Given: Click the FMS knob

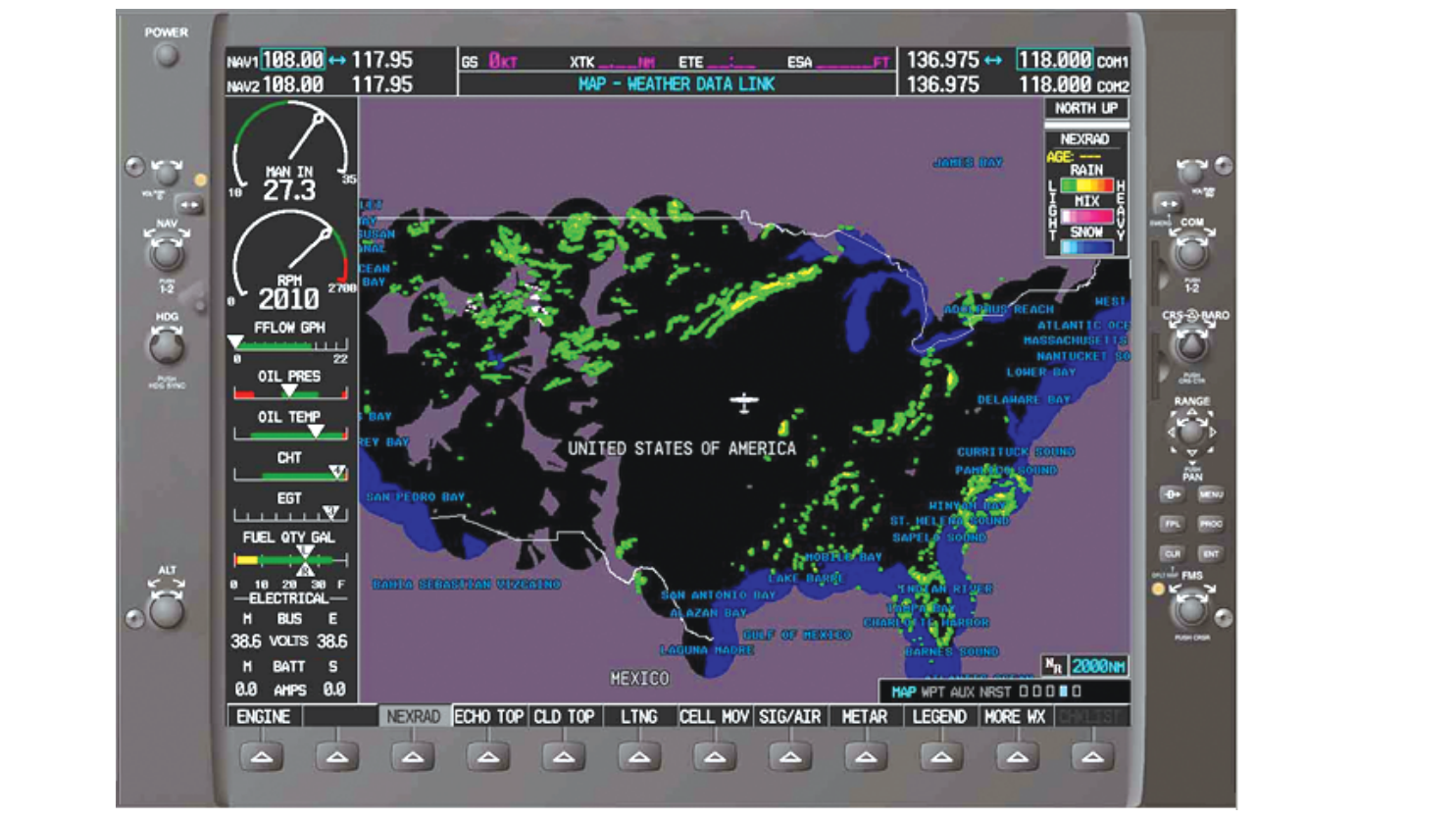Looking at the screenshot, I should [1191, 609].
